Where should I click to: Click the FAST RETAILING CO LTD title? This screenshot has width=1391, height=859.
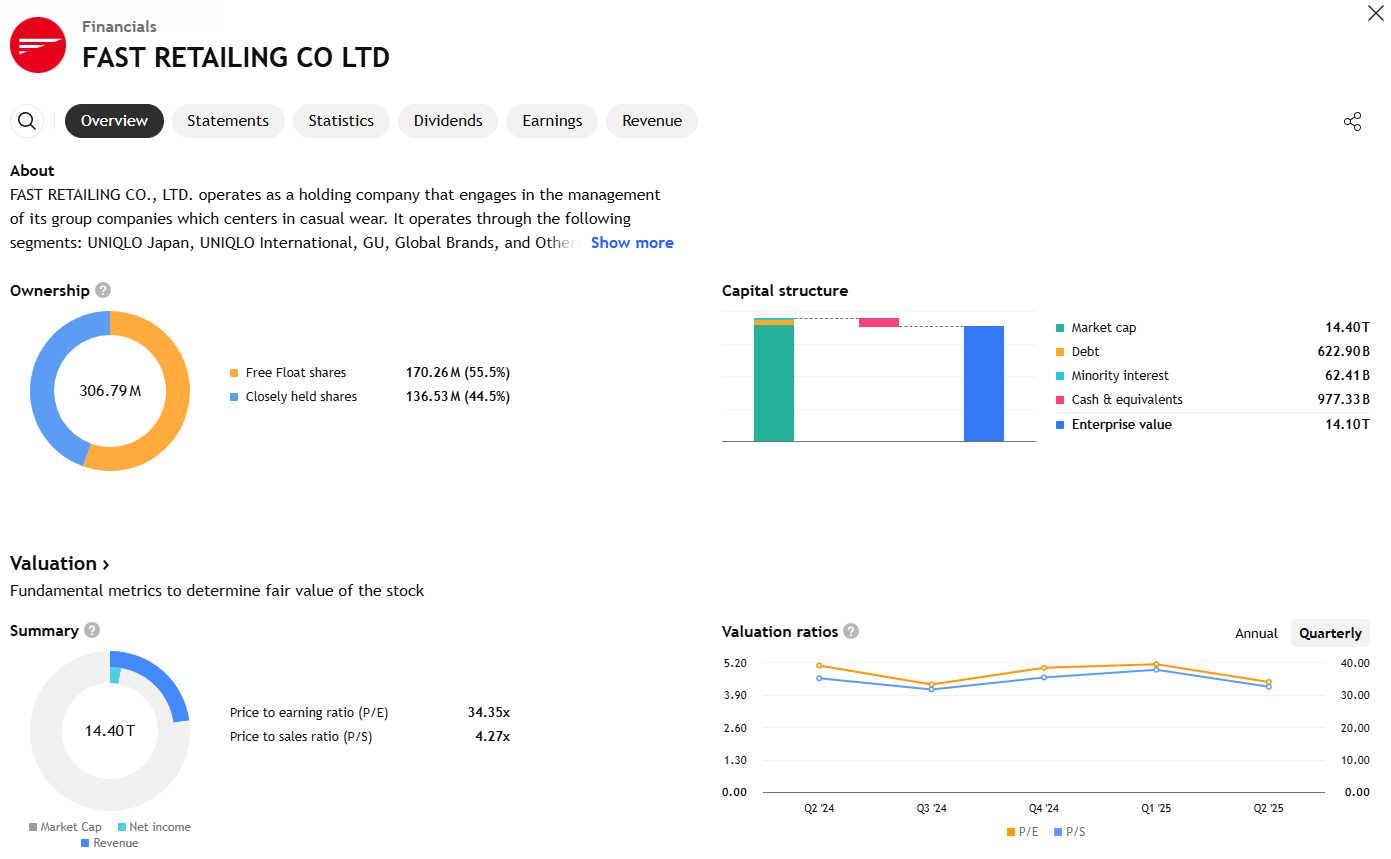(236, 58)
